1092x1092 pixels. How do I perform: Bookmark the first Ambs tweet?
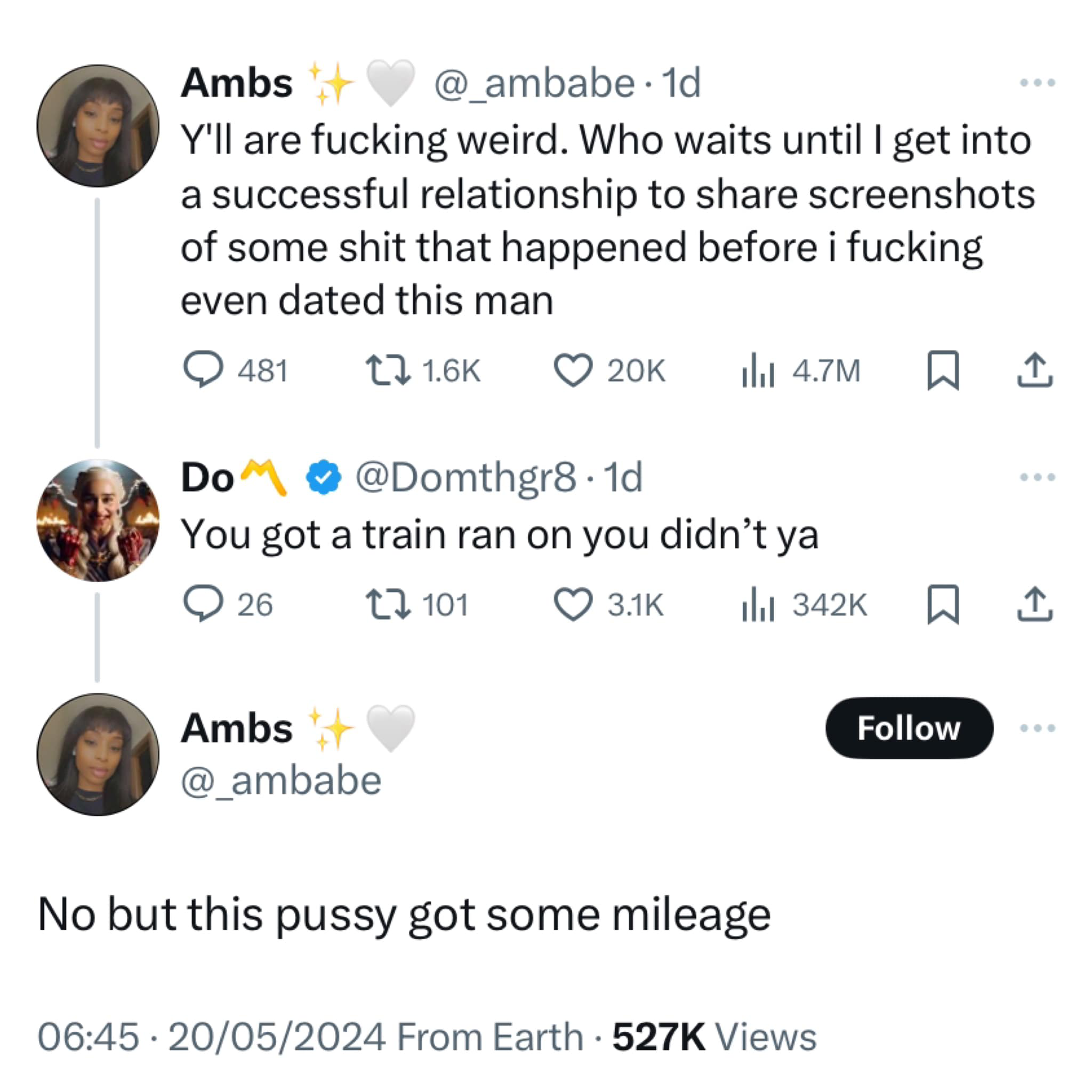[x=943, y=370]
